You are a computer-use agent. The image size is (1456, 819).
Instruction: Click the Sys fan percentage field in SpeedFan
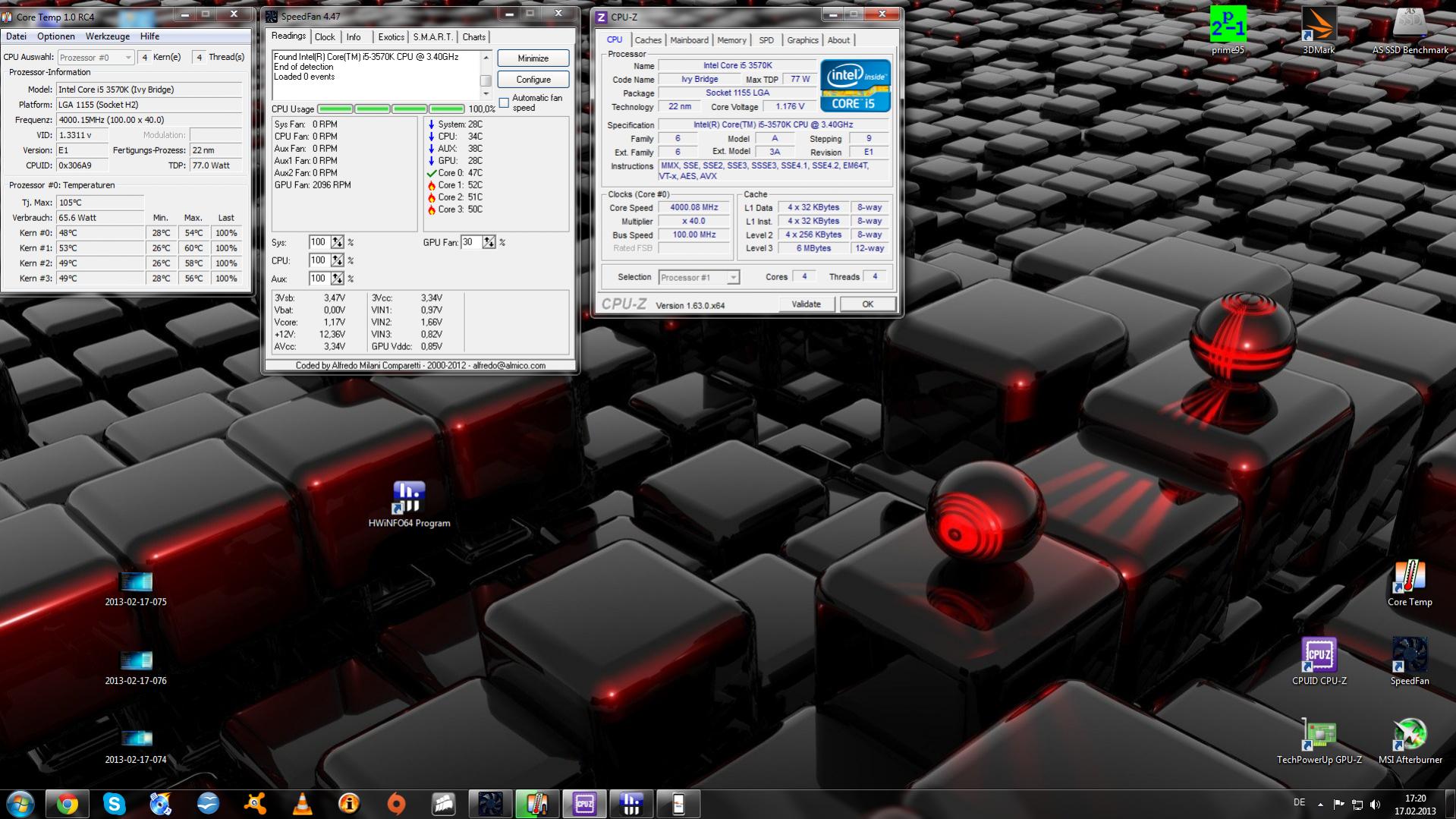(x=319, y=242)
